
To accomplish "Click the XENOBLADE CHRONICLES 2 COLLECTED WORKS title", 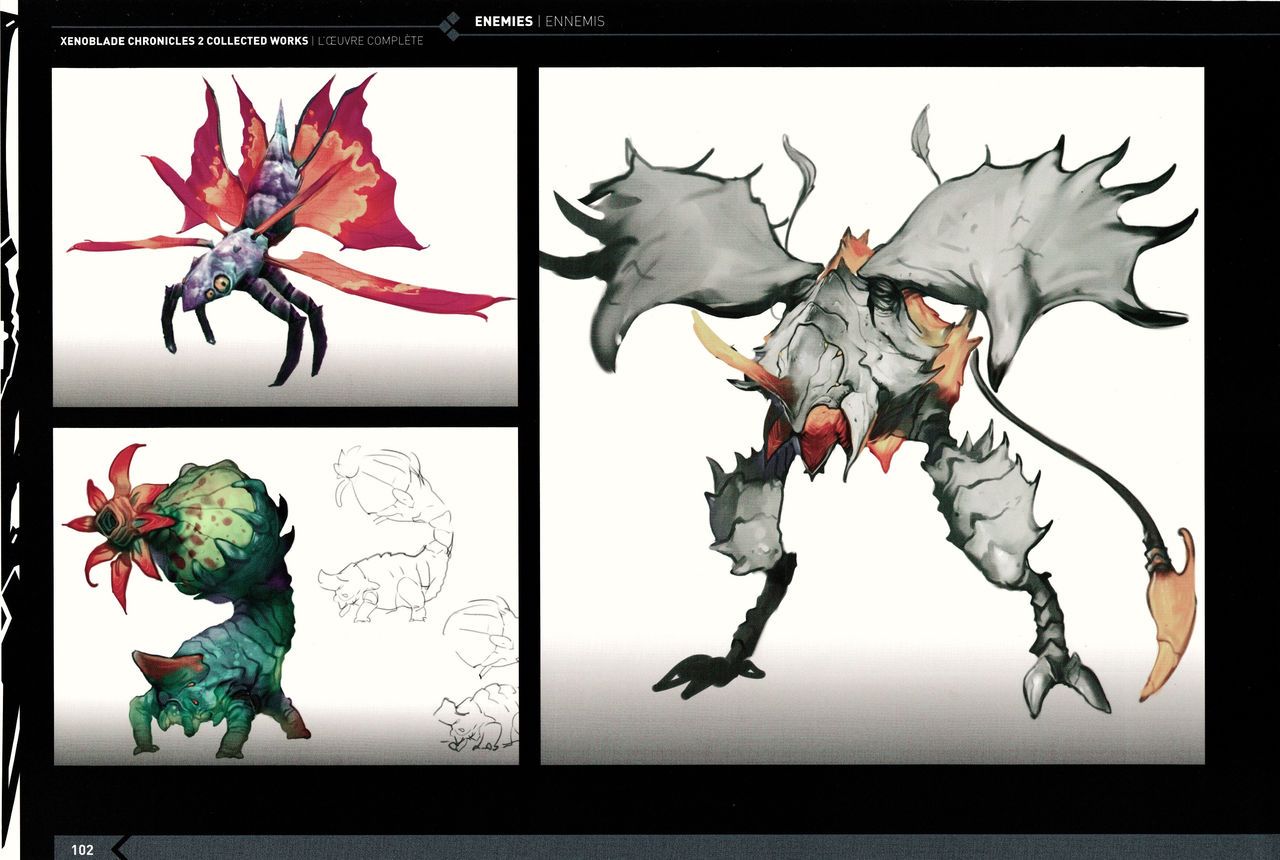I will coord(184,41).
